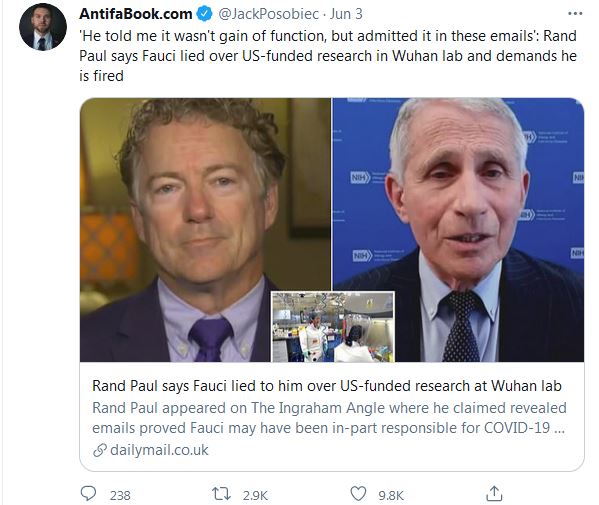Click the blue verified badge
Image resolution: width=599 pixels, height=505 pixels.
pyautogui.click(x=204, y=14)
